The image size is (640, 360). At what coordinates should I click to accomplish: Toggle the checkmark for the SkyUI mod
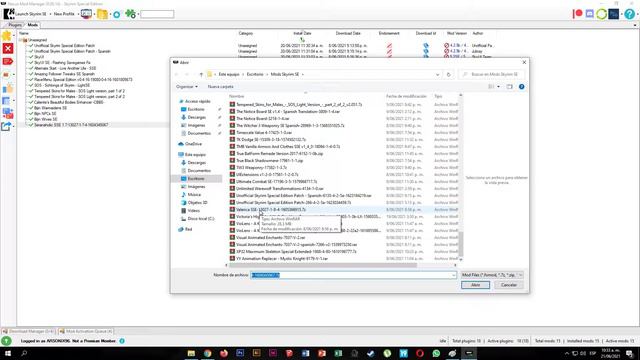point(31,57)
